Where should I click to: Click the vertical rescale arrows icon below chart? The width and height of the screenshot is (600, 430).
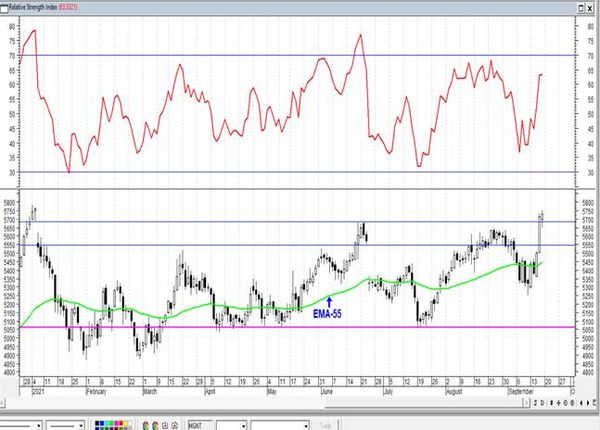pyautogui.click(x=552, y=402)
